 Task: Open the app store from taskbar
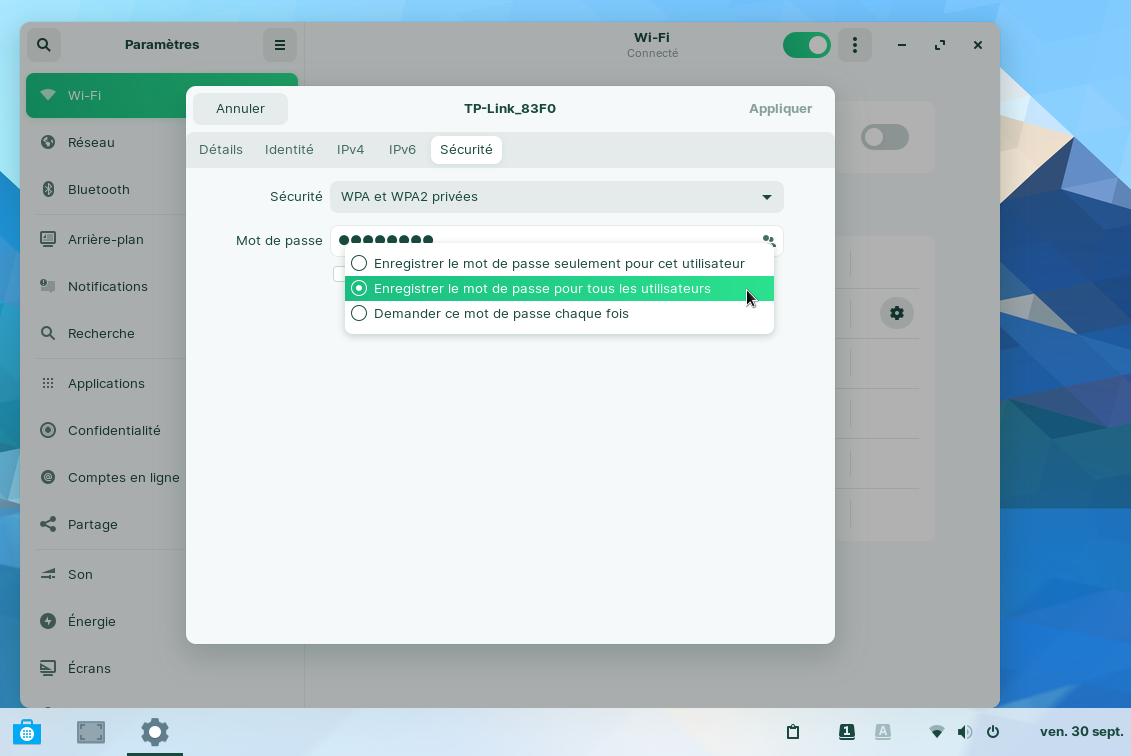click(x=27, y=732)
